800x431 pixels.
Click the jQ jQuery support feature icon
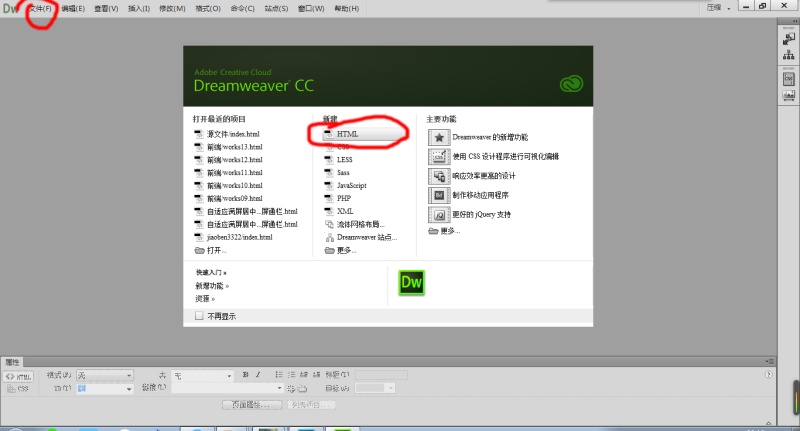[x=439, y=215]
